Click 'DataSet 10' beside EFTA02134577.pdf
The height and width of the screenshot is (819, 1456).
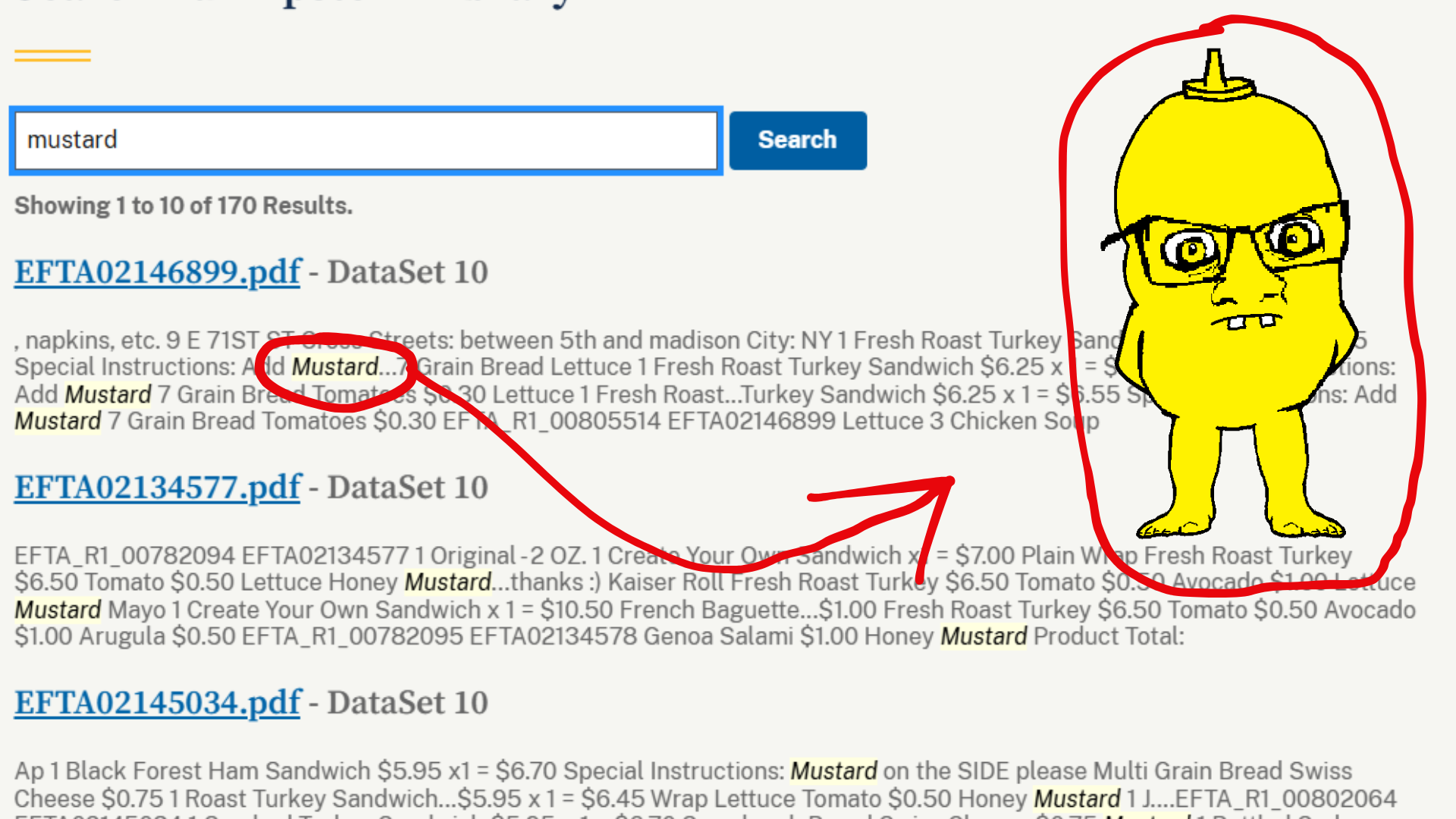(407, 488)
